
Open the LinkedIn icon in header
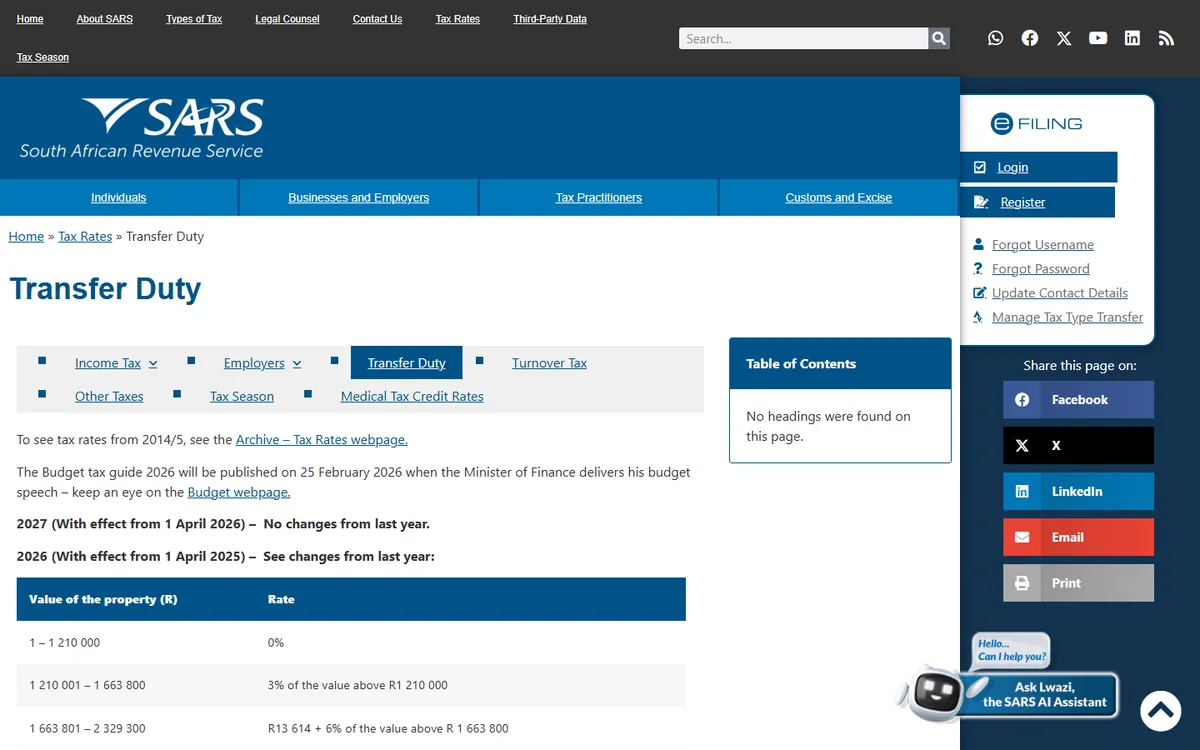tap(1132, 38)
